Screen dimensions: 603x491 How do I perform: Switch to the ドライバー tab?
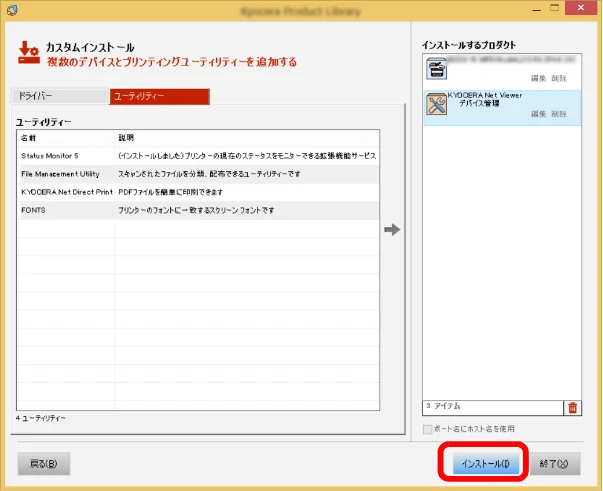[x=60, y=96]
